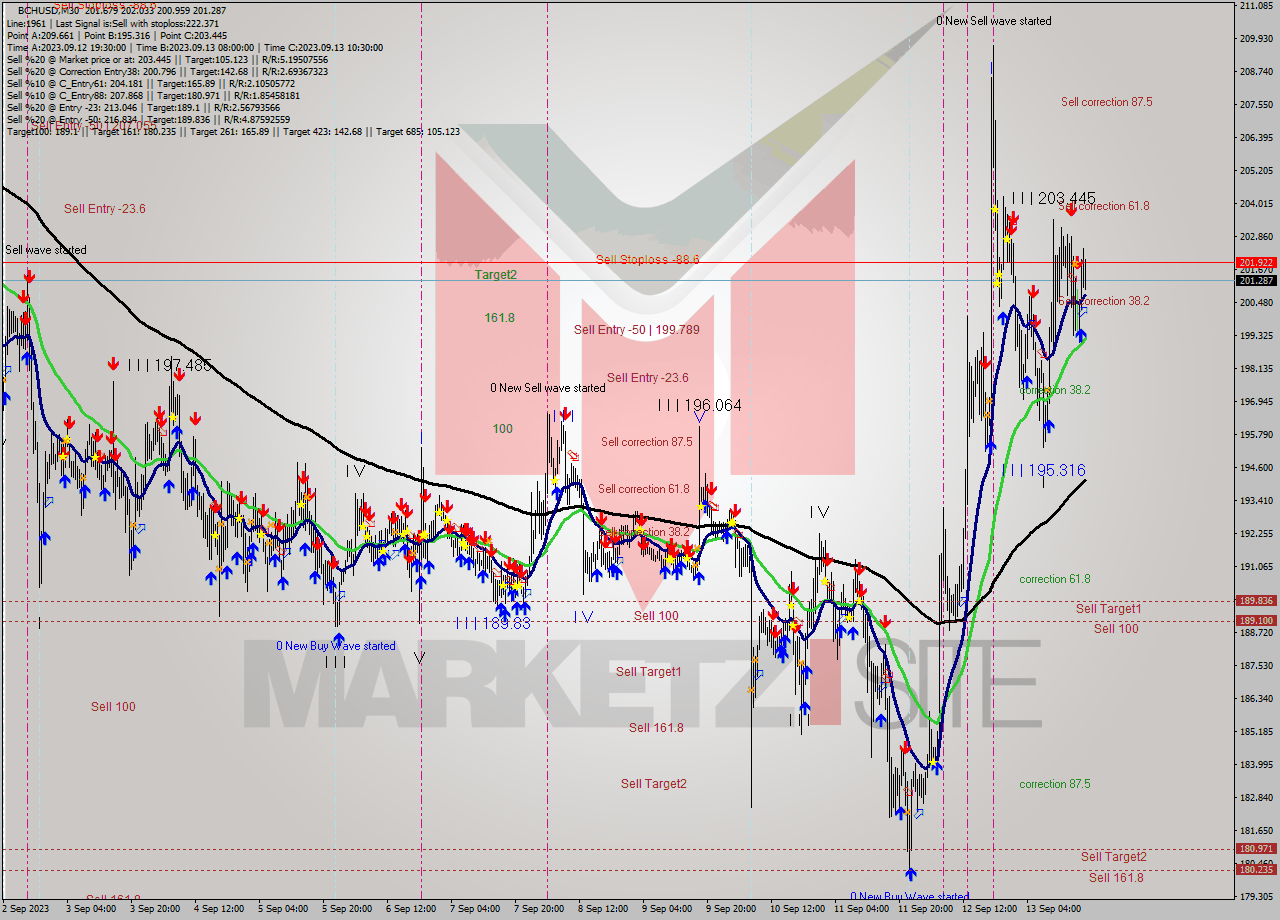Click the '6 Sep 12:00' time label
1280x920 pixels.
pyautogui.click(x=411, y=909)
